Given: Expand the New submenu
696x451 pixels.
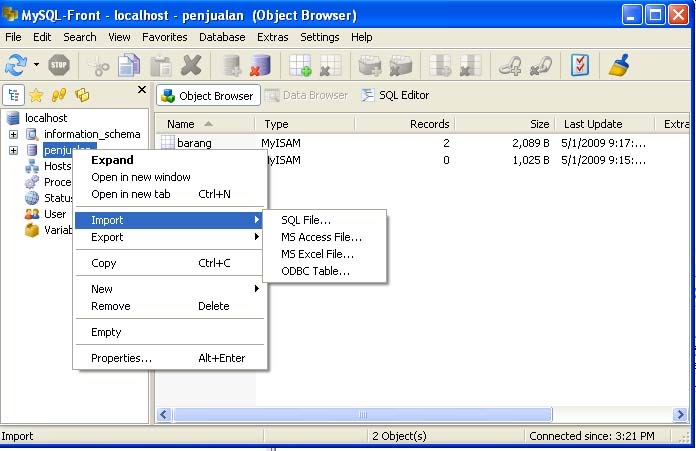Looking at the screenshot, I should [170, 289].
